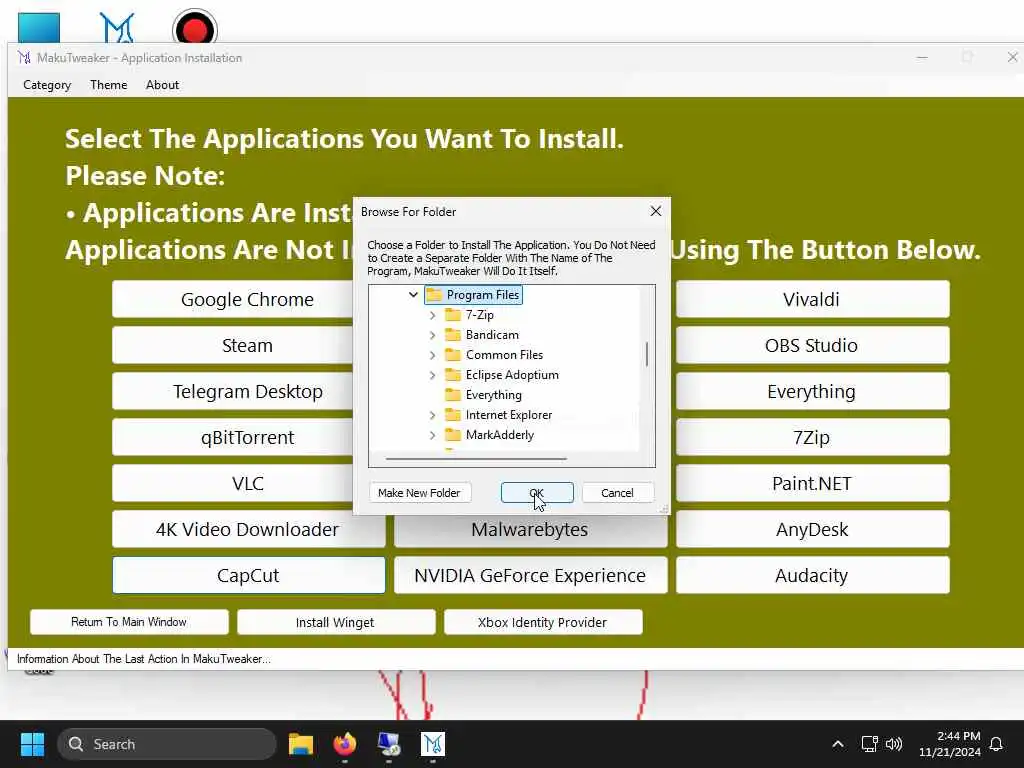Select the Bandicam folder icon
This screenshot has width=1024, height=768.
click(x=453, y=335)
